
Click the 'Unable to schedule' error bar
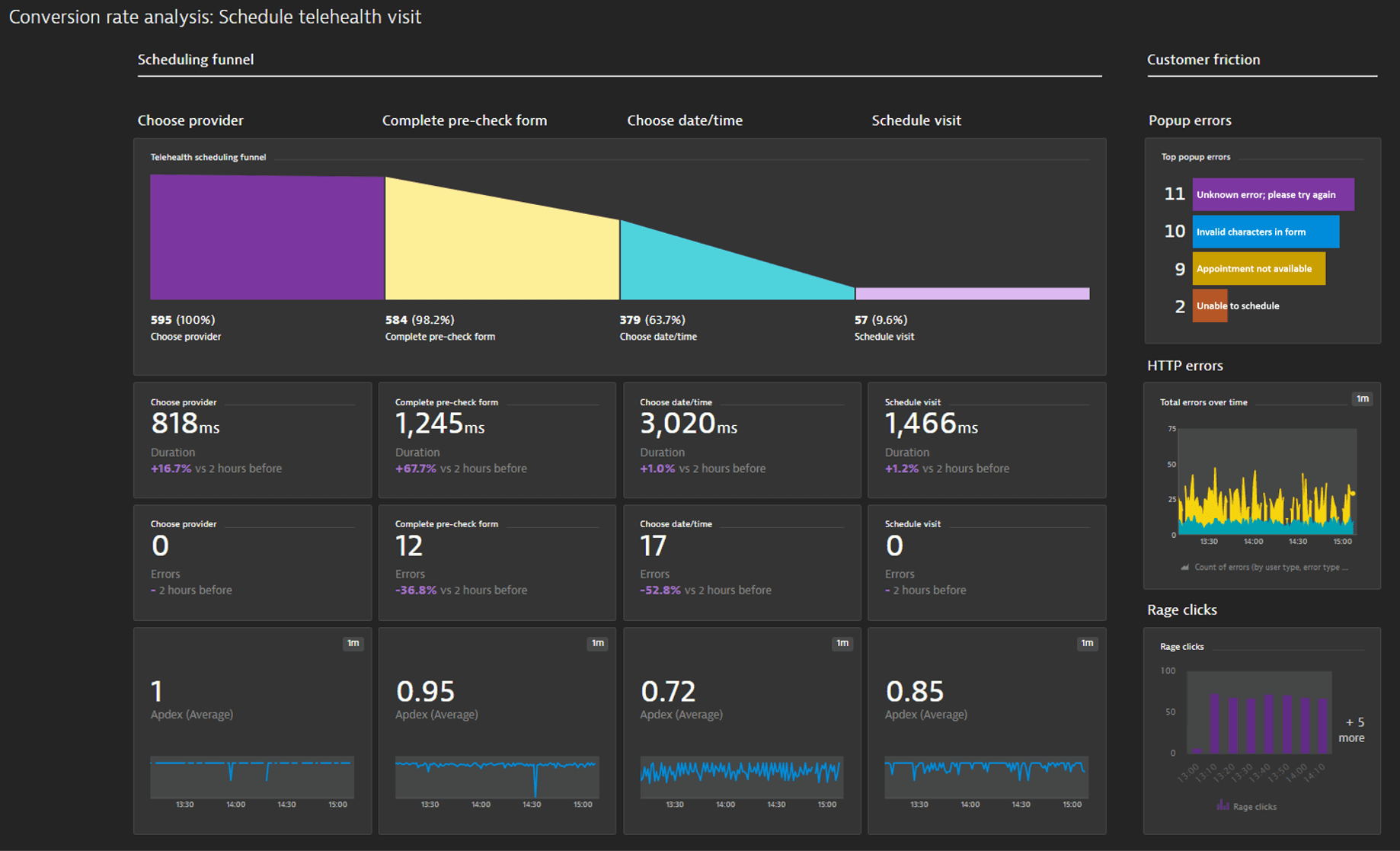[x=1210, y=306]
